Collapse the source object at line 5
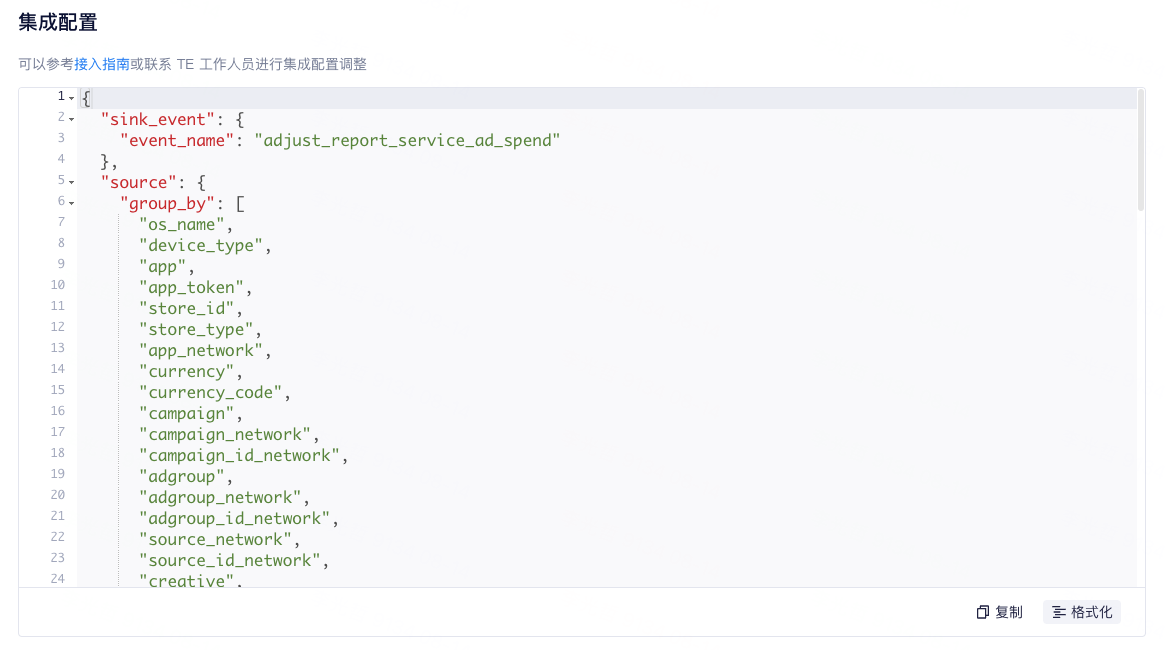This screenshot has height=650, width=1167. pyautogui.click(x=71, y=182)
